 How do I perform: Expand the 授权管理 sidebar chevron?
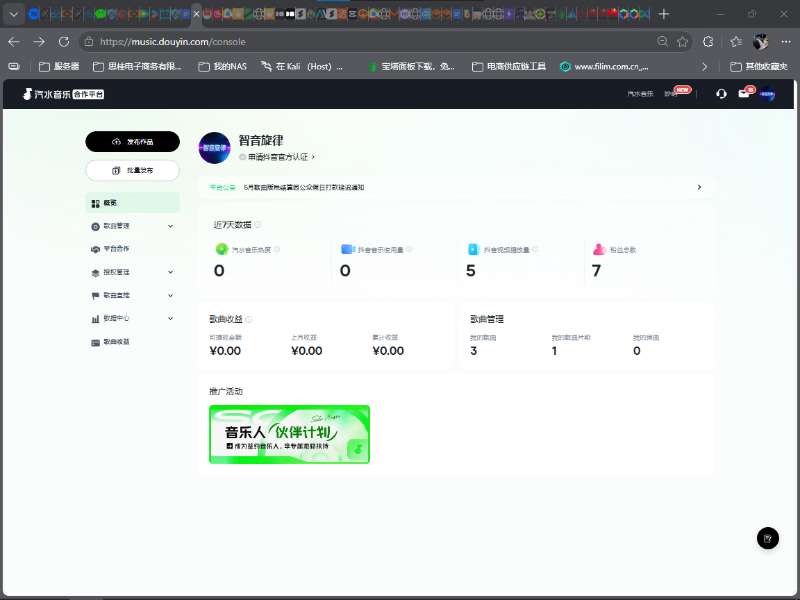click(170, 272)
